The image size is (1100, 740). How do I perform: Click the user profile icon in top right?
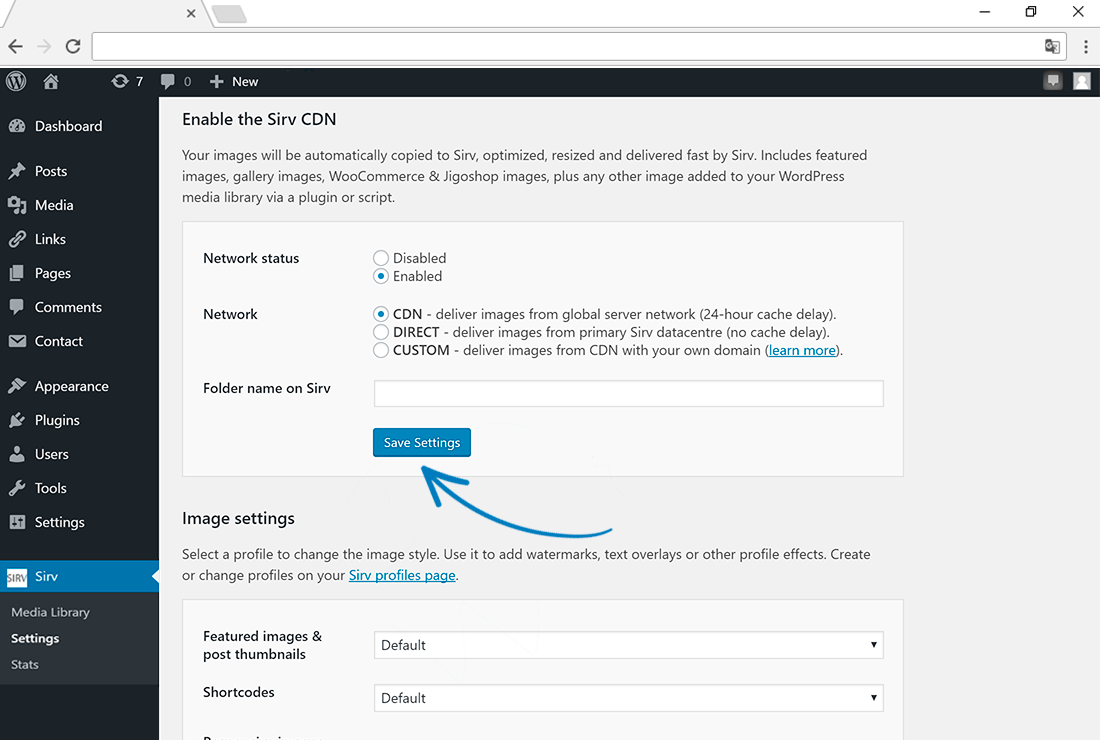tap(1081, 81)
